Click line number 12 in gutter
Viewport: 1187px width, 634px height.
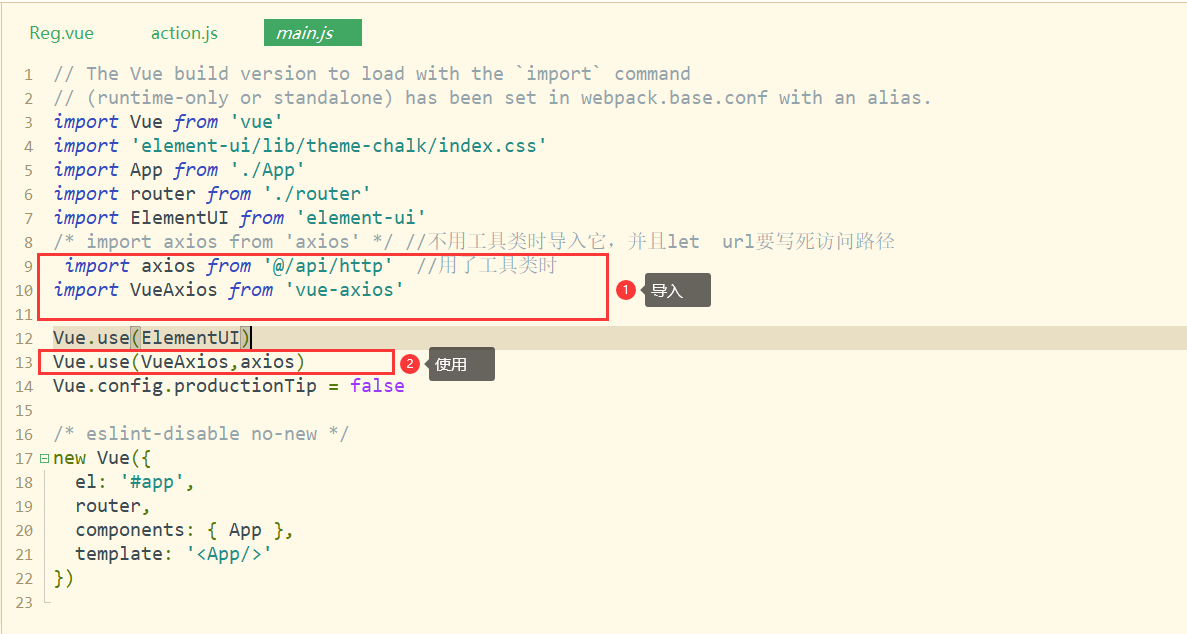(24, 339)
